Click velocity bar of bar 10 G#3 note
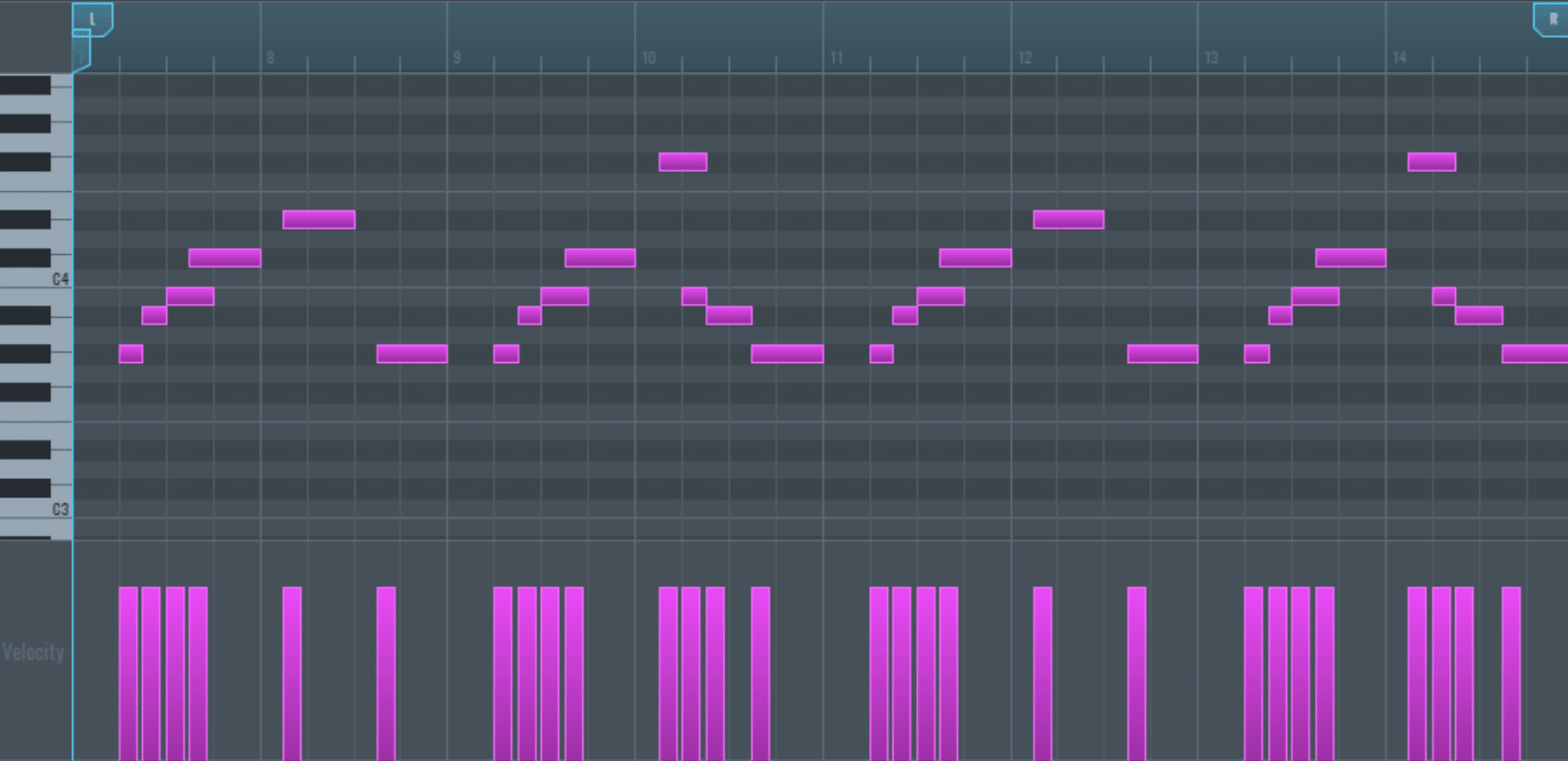This screenshot has height=761, width=1568. 761,673
